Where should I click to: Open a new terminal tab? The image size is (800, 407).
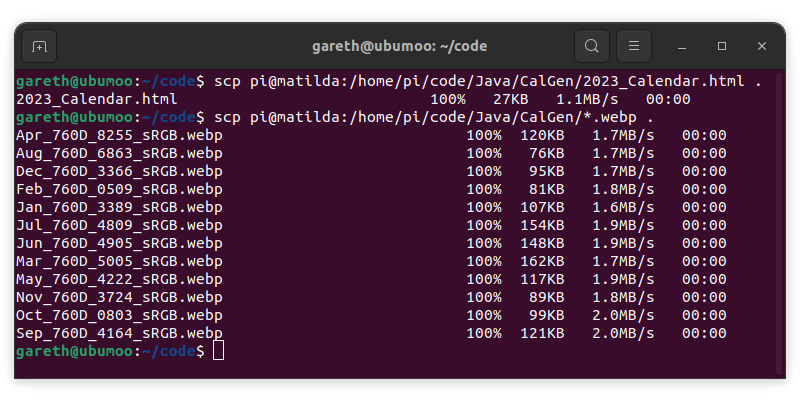(39, 46)
